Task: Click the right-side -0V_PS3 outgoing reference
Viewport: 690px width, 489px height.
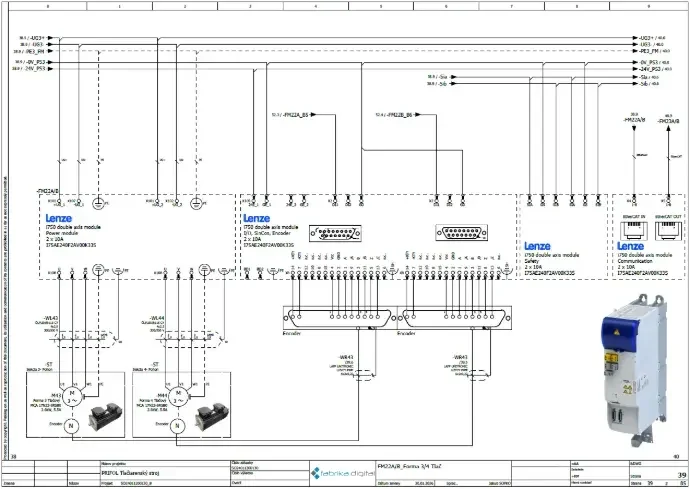Action: pos(652,63)
